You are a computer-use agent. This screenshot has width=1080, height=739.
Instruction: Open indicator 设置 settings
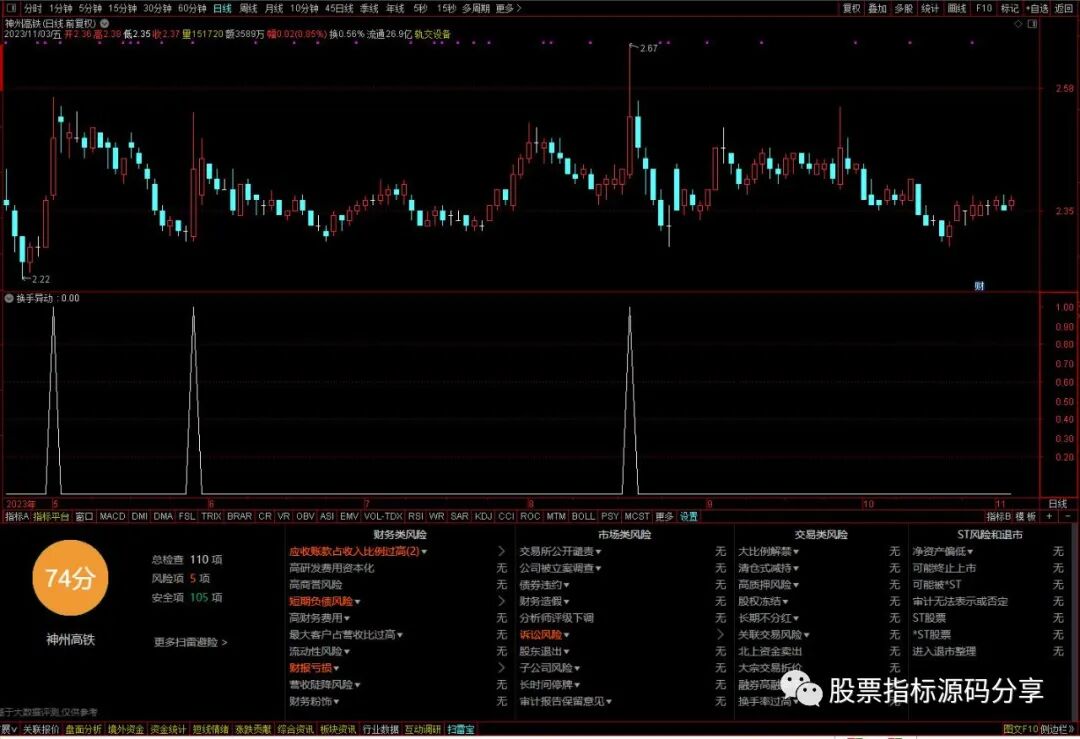[x=689, y=516]
